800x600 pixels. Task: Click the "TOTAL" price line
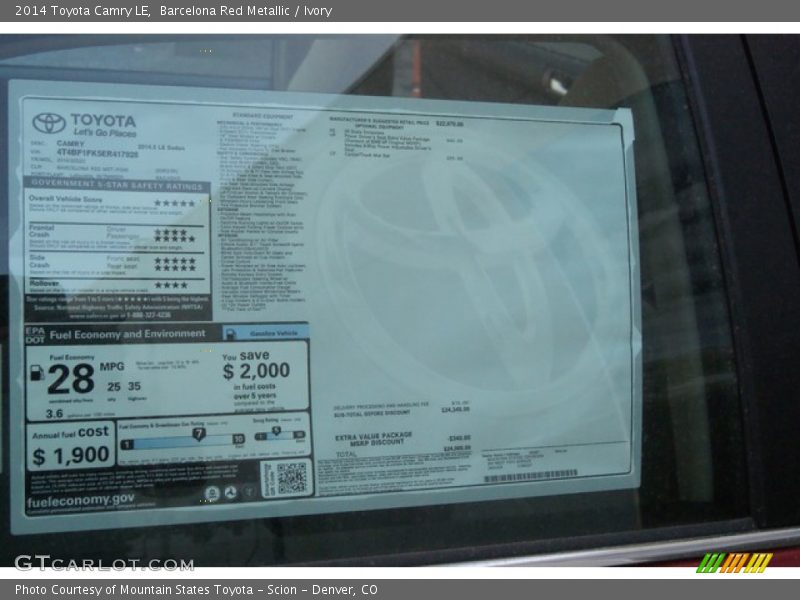click(x=403, y=452)
